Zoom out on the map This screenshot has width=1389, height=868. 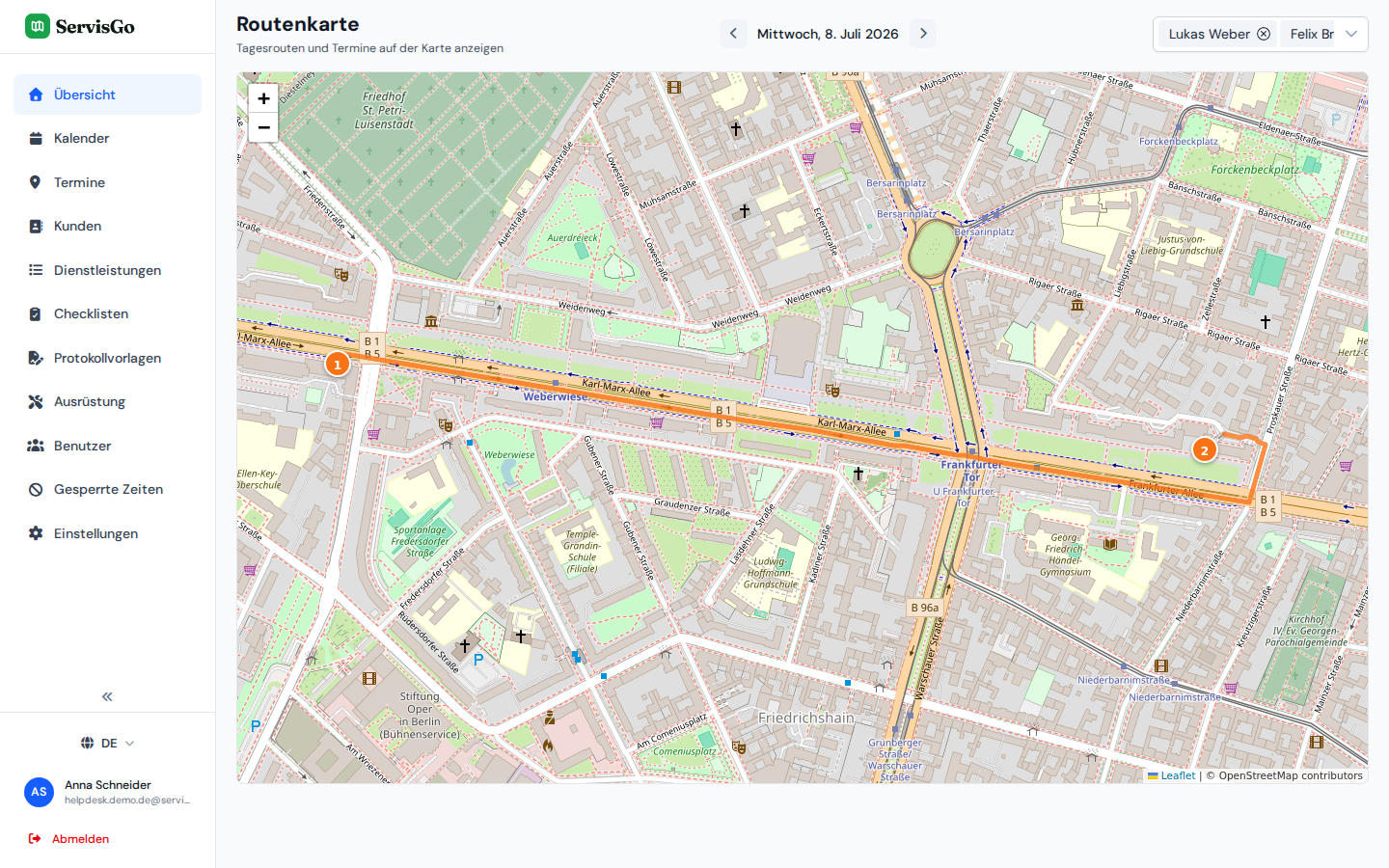(263, 127)
